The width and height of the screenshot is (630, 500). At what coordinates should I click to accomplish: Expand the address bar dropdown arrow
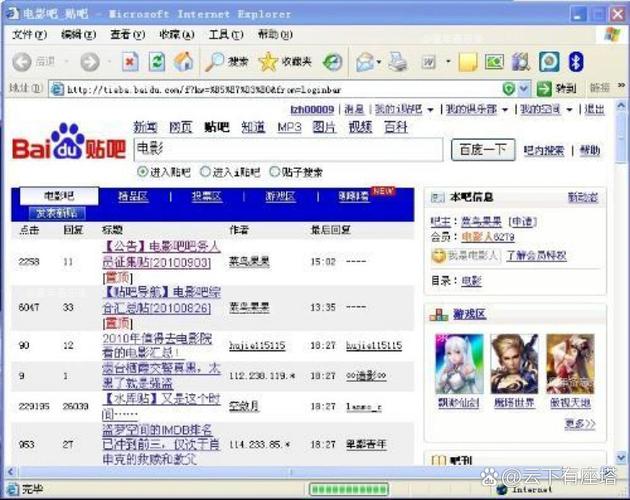coord(524,89)
